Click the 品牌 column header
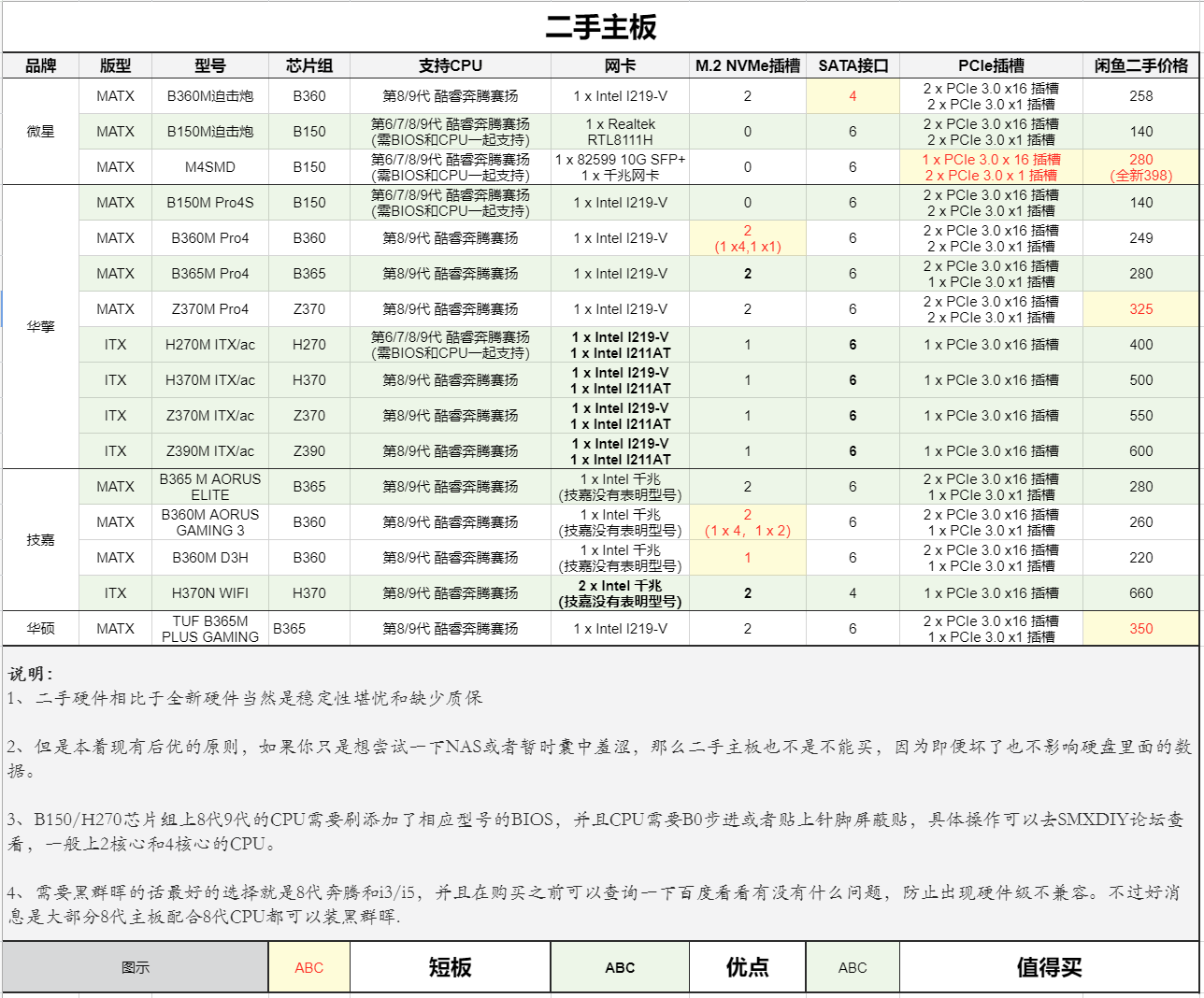Screen dimensions: 1204x998 (40, 65)
